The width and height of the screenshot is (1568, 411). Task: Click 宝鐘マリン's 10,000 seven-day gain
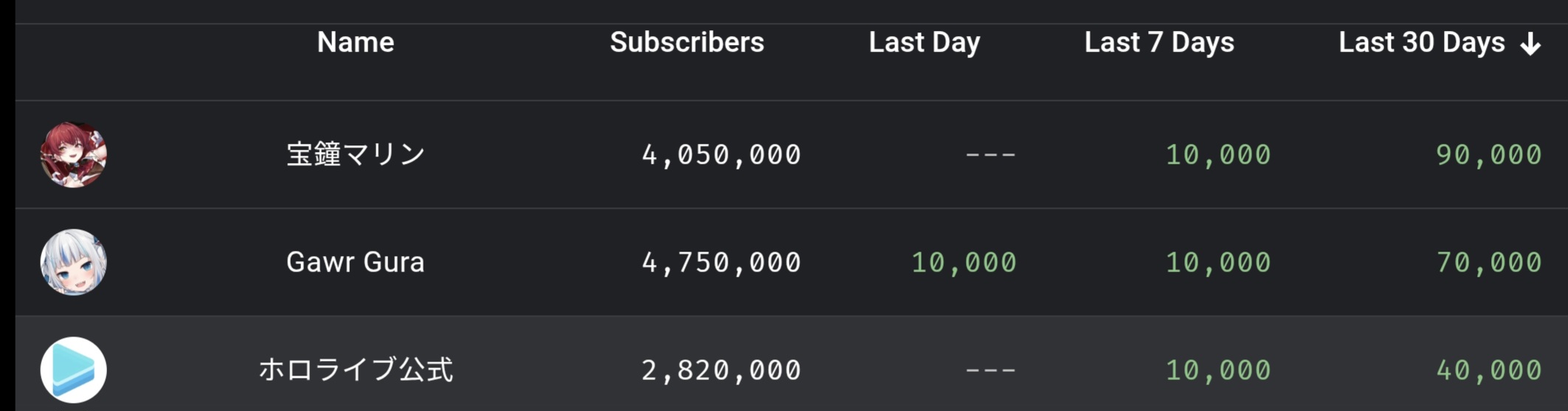1218,155
